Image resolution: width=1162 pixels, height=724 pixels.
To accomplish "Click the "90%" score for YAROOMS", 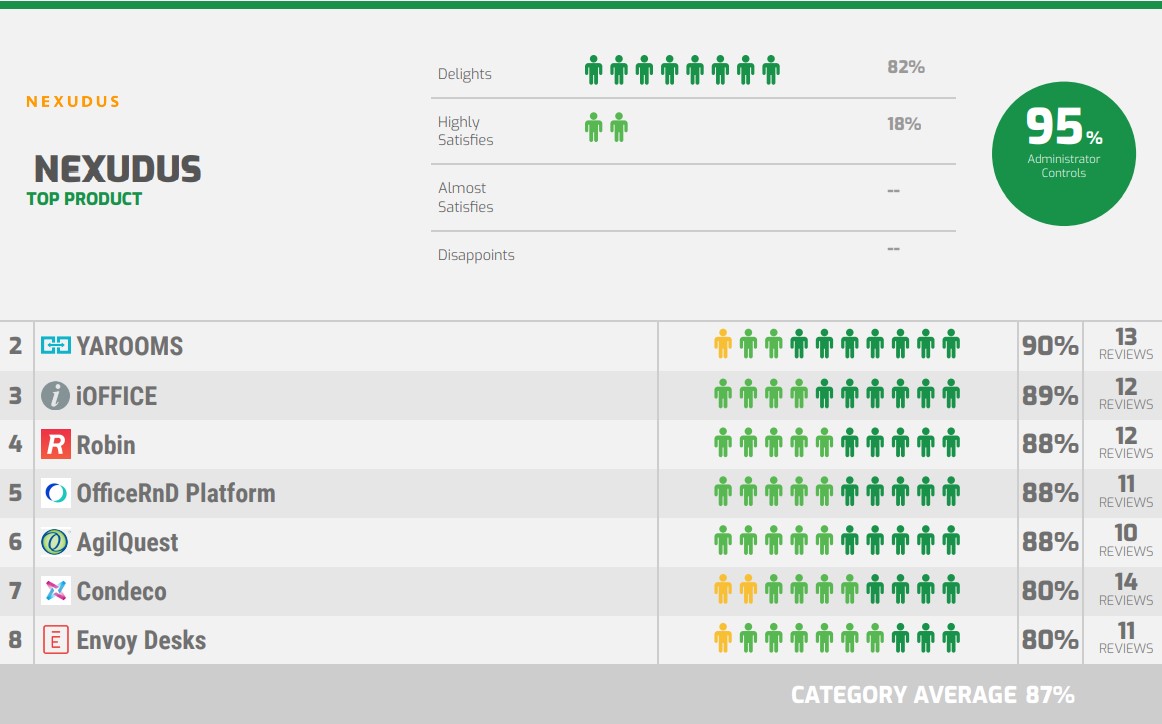I will tap(1050, 345).
